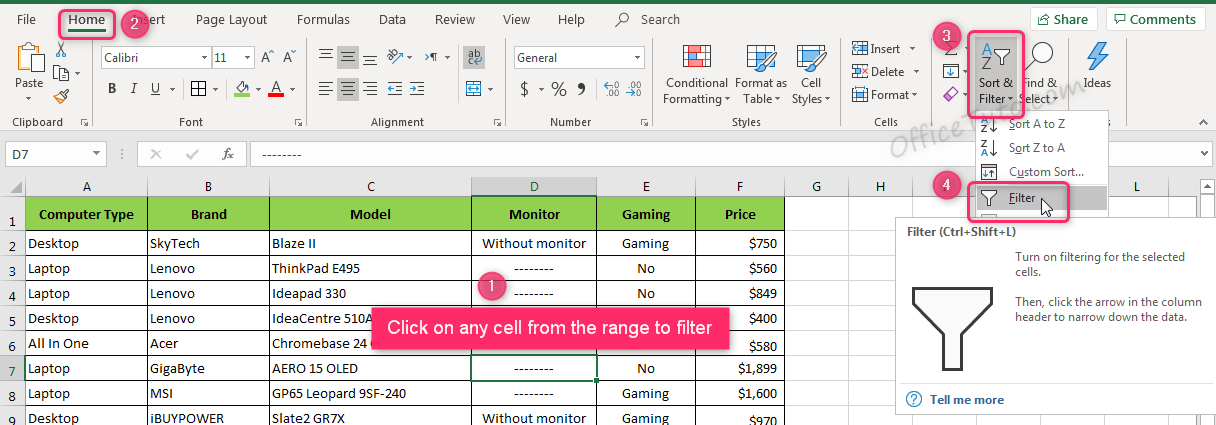Image resolution: width=1216 pixels, height=425 pixels.
Task: Expand the Format as Table gallery
Action: pyautogui.click(x=760, y=73)
